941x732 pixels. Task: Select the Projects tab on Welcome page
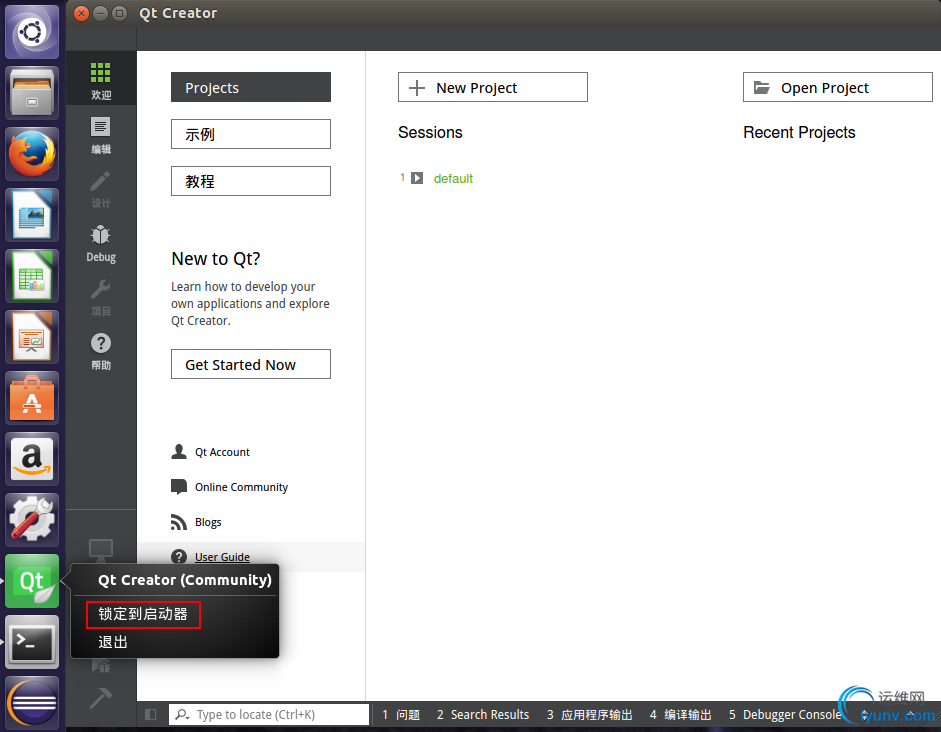tap(251, 88)
